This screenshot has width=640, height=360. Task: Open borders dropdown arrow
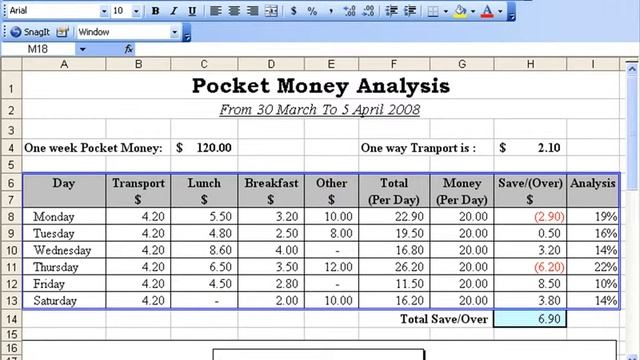445,11
